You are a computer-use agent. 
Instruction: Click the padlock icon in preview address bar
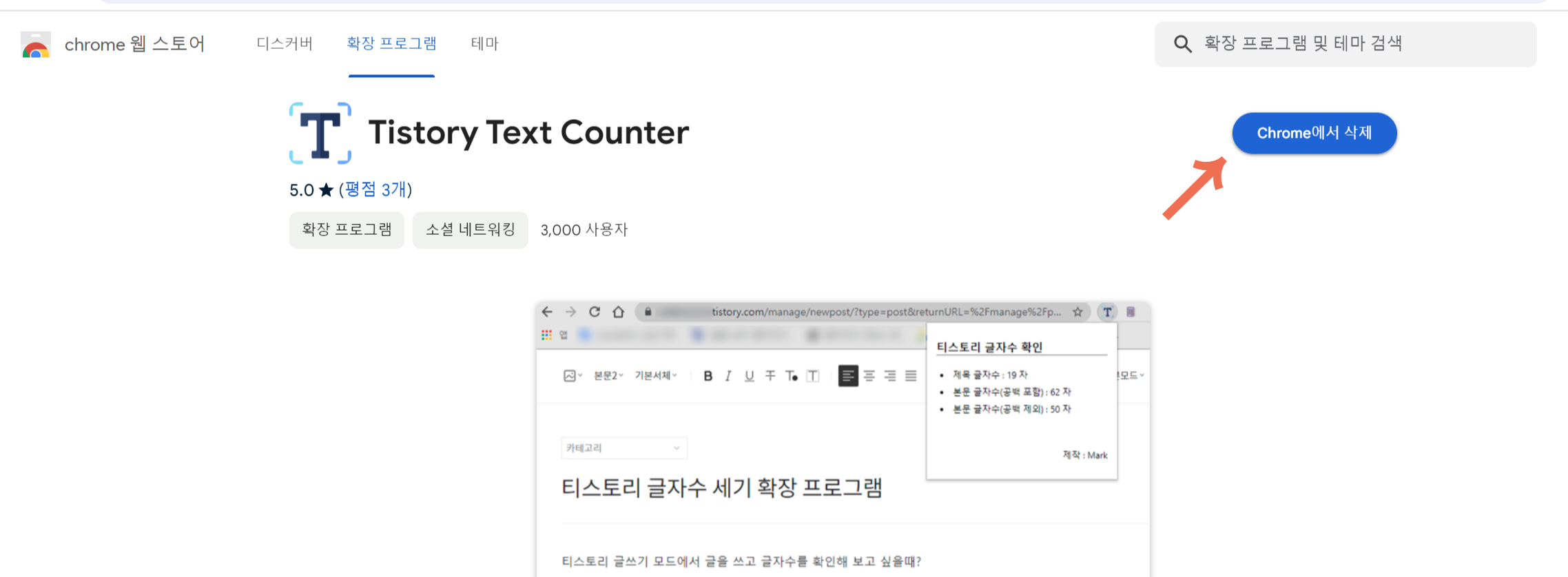648,312
